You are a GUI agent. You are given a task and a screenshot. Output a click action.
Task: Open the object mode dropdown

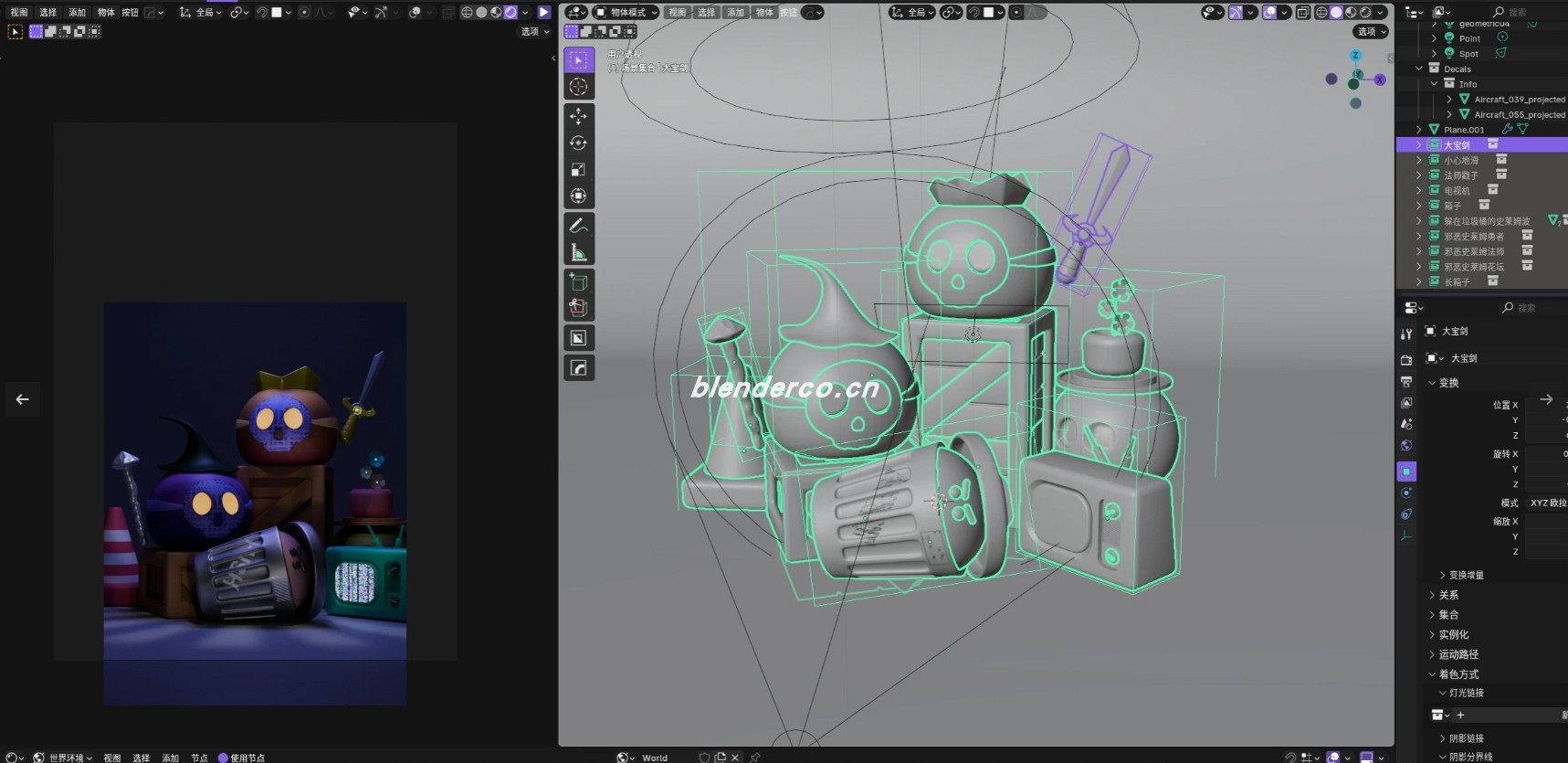(626, 12)
